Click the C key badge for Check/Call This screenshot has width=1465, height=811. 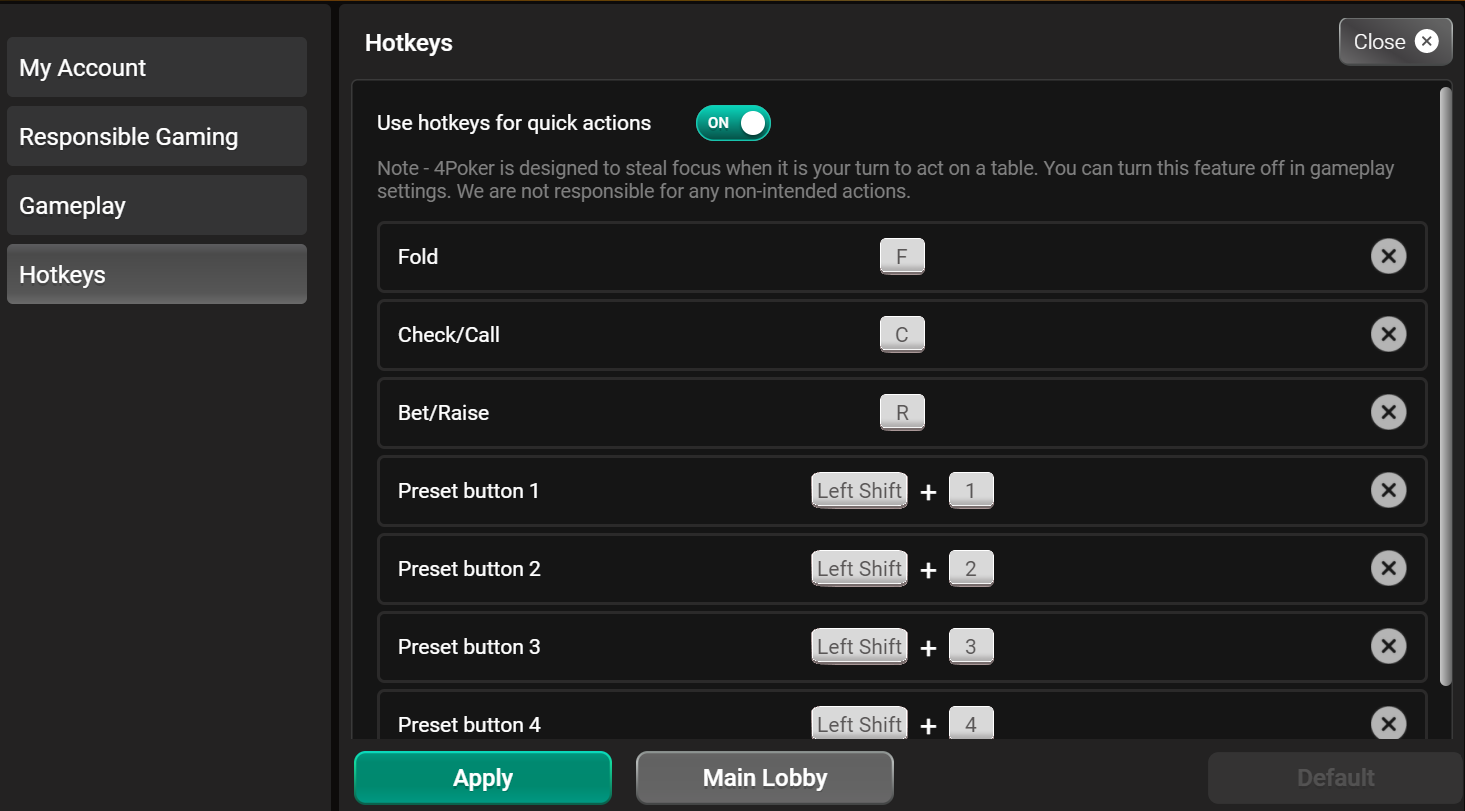click(902, 334)
